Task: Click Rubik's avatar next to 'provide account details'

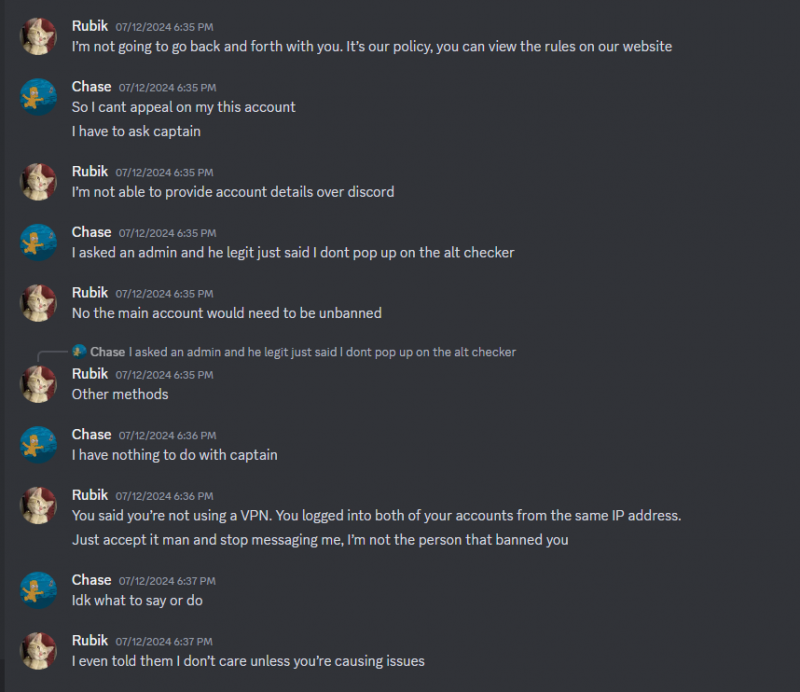Action: click(38, 182)
